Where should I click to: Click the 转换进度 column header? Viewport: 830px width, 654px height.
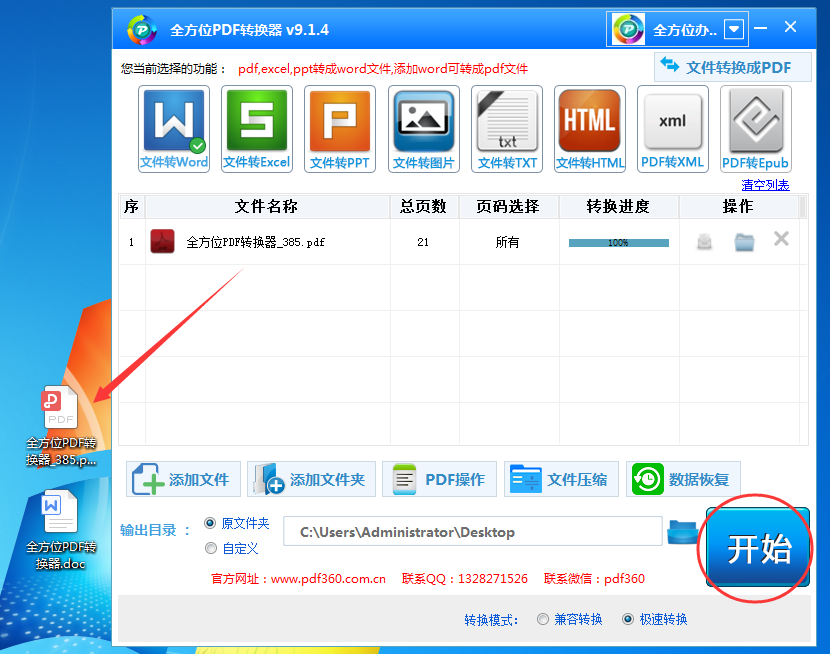tap(618, 206)
